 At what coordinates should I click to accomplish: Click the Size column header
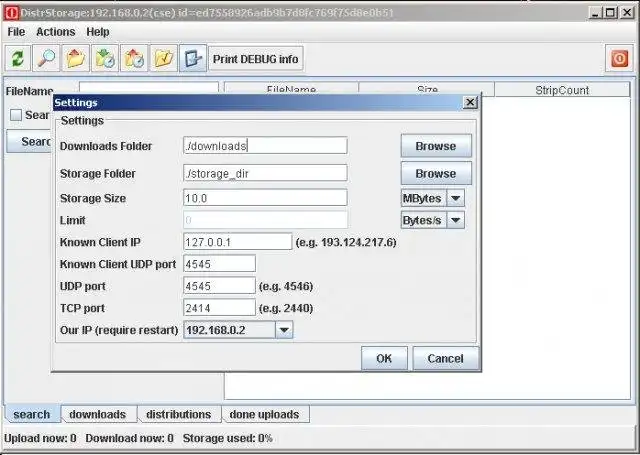pos(427,88)
